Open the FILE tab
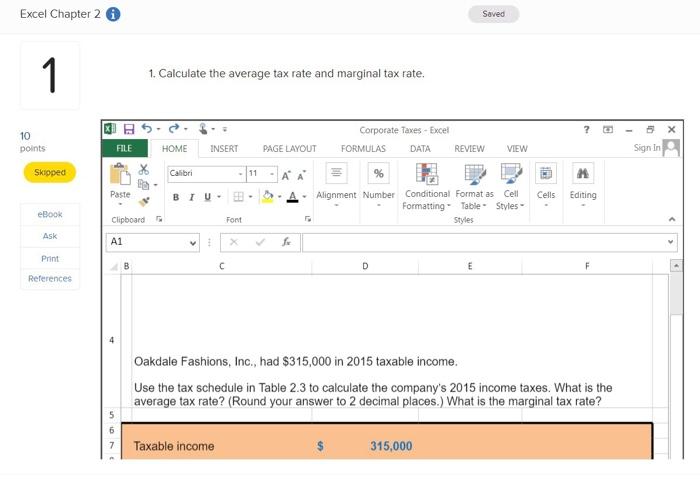Image resolution: width=700 pixels, height=480 pixels. point(124,148)
